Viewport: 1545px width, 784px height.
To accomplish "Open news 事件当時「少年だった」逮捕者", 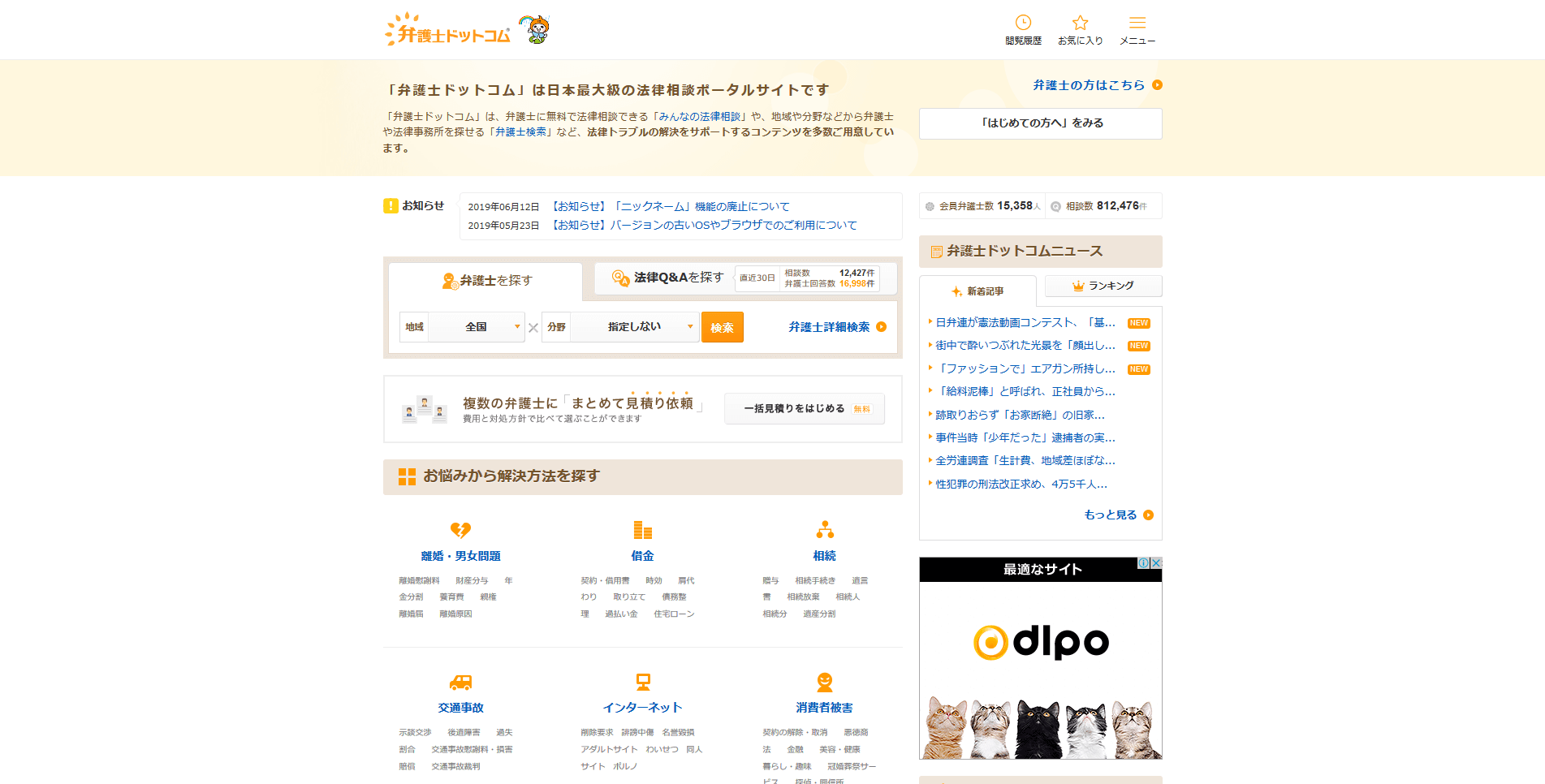I will [1025, 438].
